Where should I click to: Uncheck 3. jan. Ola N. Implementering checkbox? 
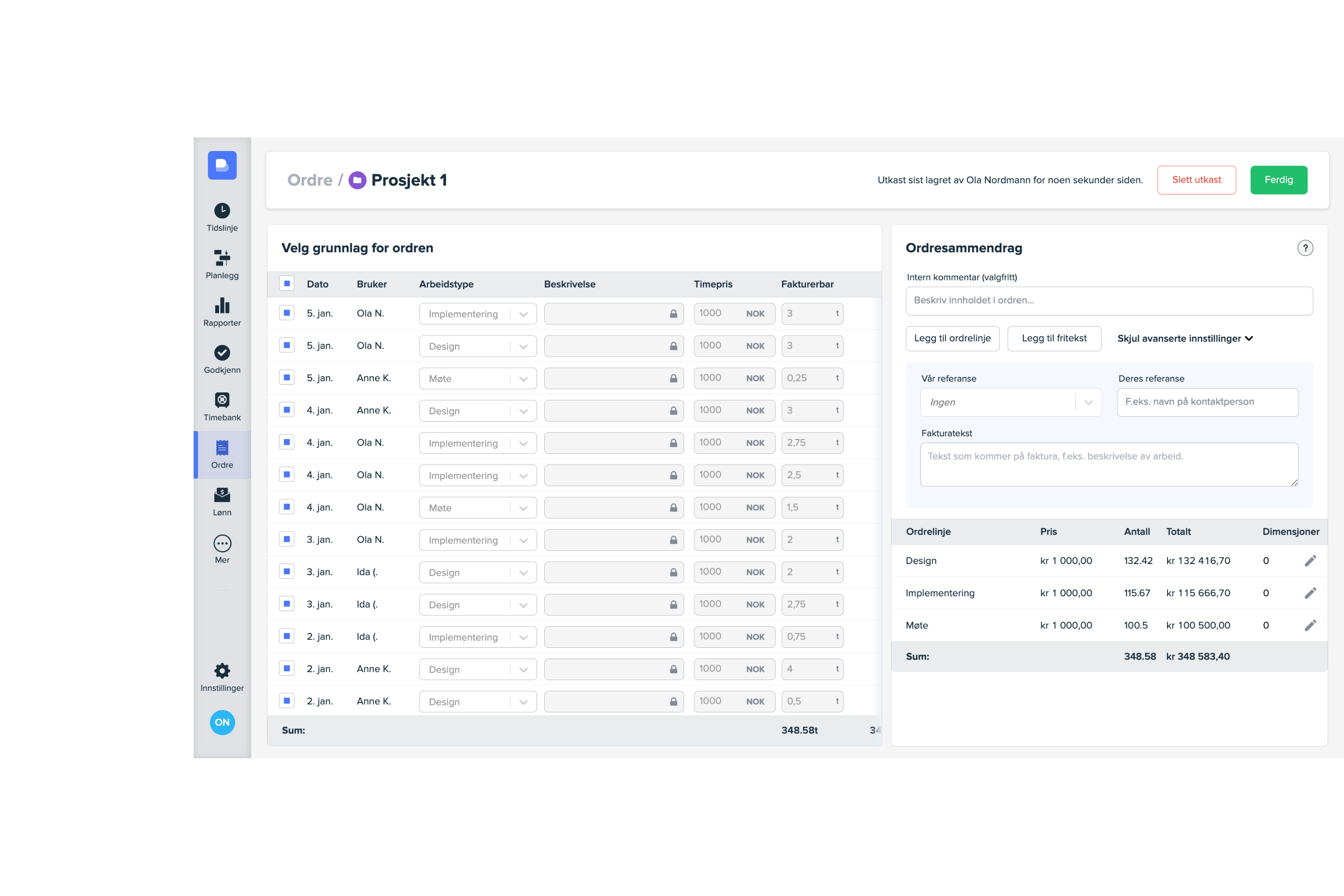287,539
